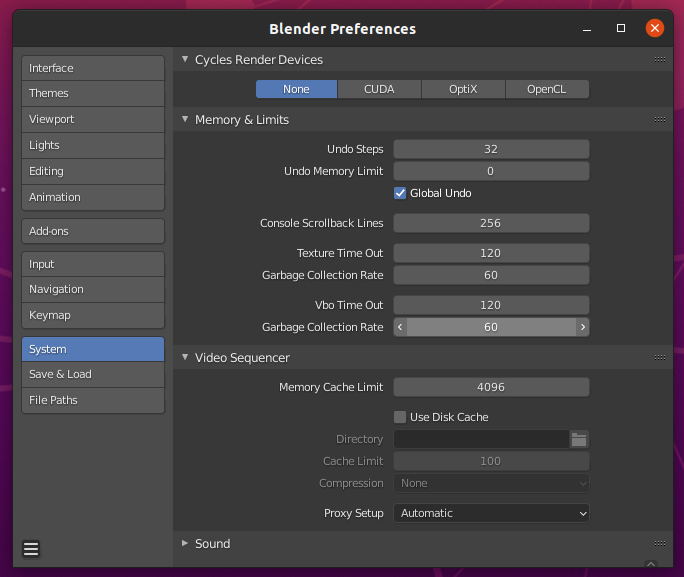684x577 pixels.
Task: Choose the OpenCL device button
Action: tap(547, 89)
